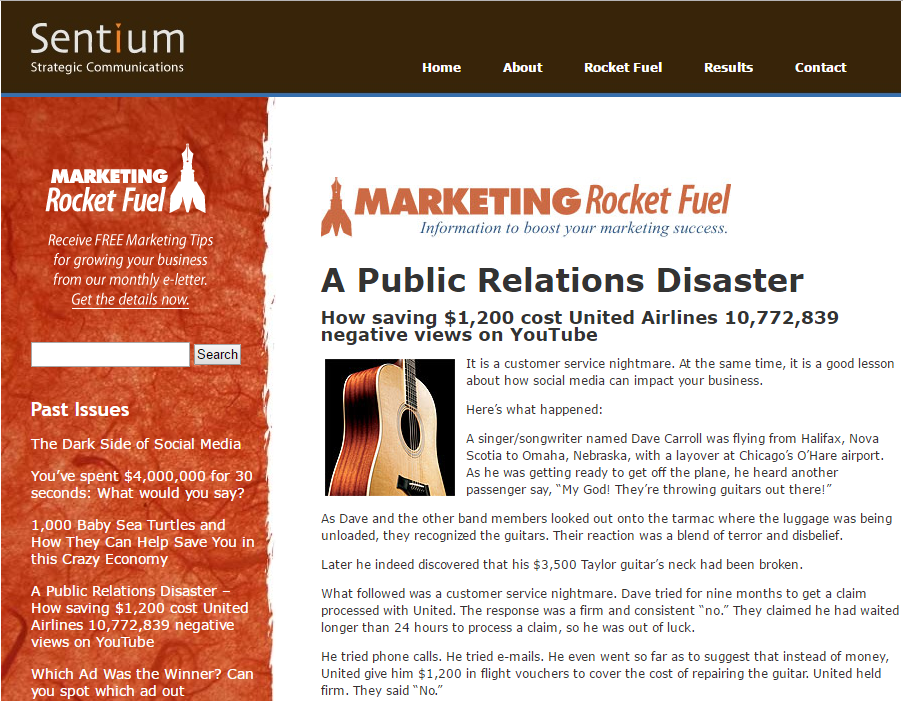
Task: Click the acoustic guitar photo
Action: (390, 428)
